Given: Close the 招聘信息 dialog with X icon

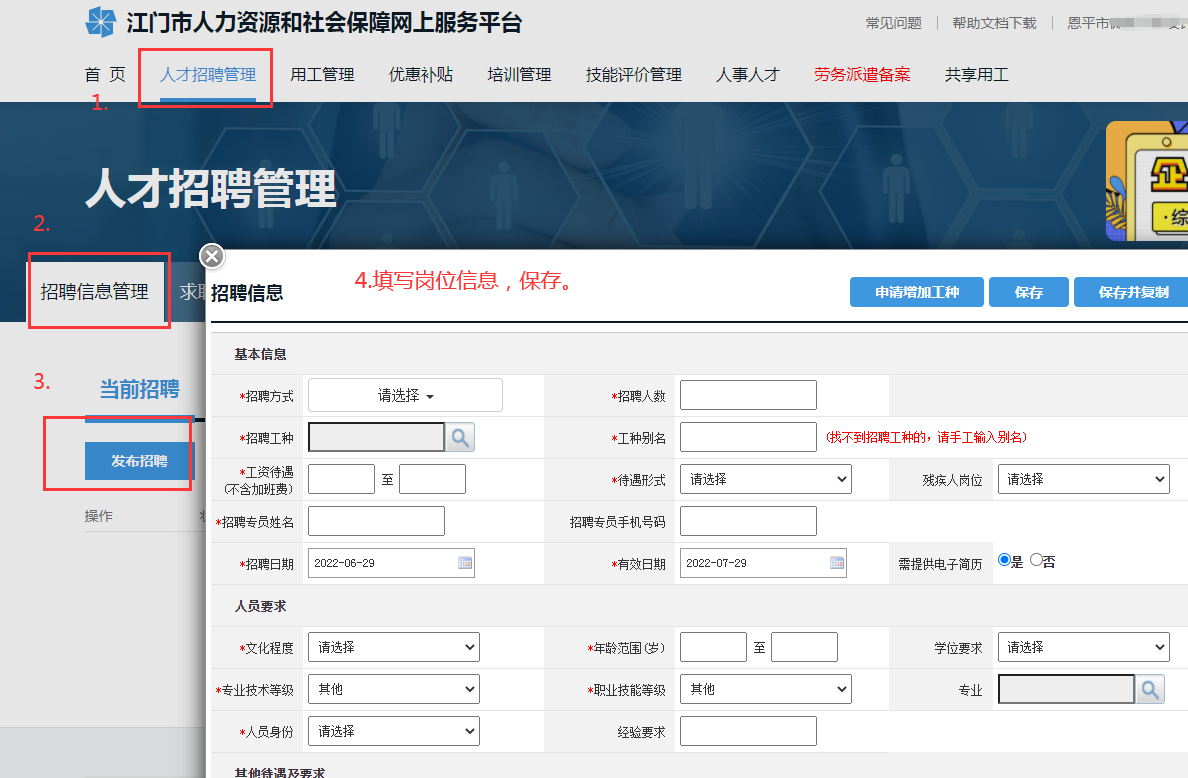Looking at the screenshot, I should coord(212,257).
